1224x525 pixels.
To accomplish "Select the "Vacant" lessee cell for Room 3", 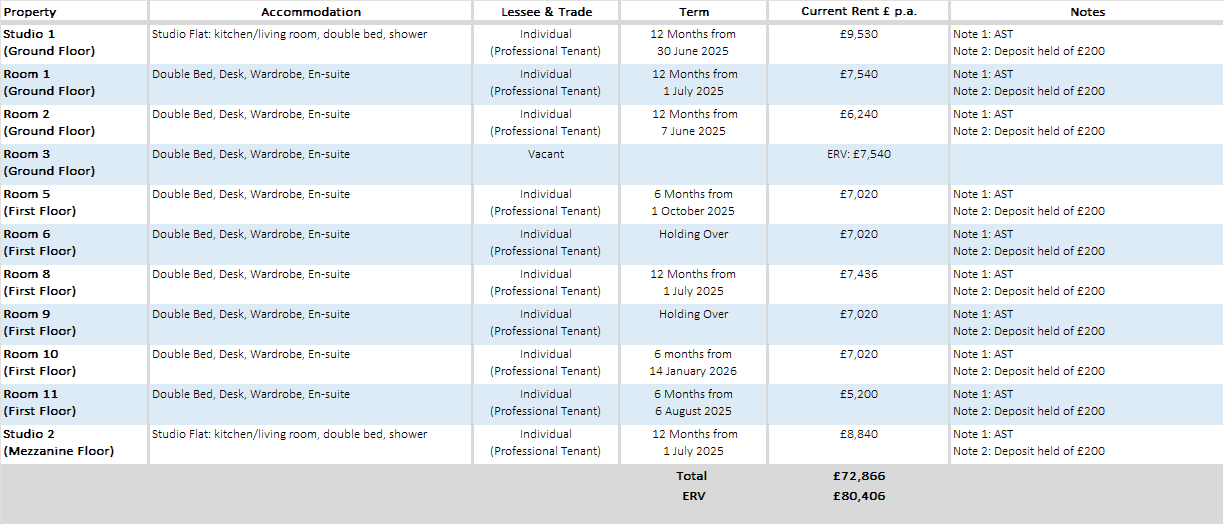I will (546, 155).
